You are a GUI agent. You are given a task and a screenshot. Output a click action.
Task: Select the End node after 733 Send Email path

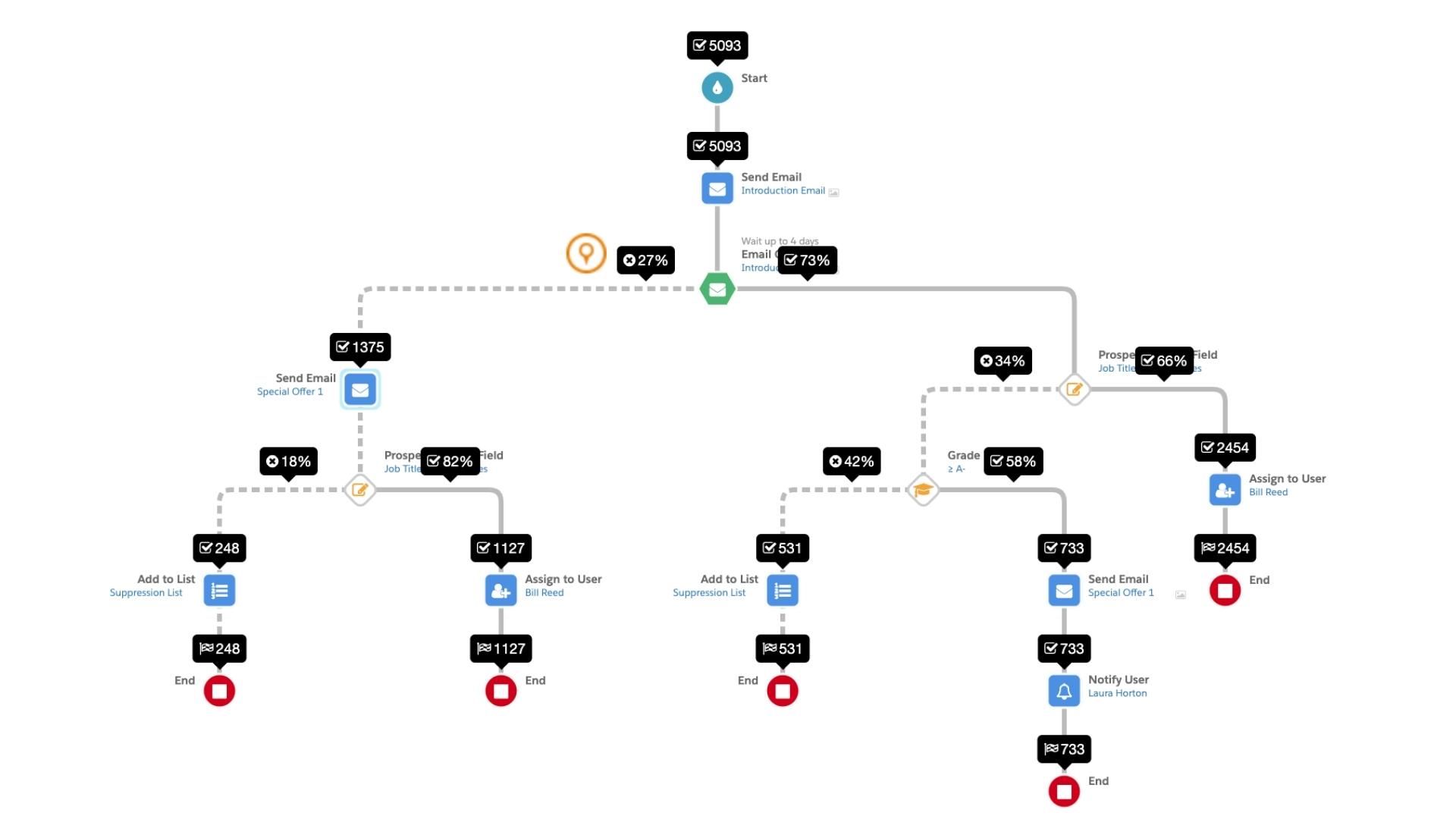[1064, 791]
